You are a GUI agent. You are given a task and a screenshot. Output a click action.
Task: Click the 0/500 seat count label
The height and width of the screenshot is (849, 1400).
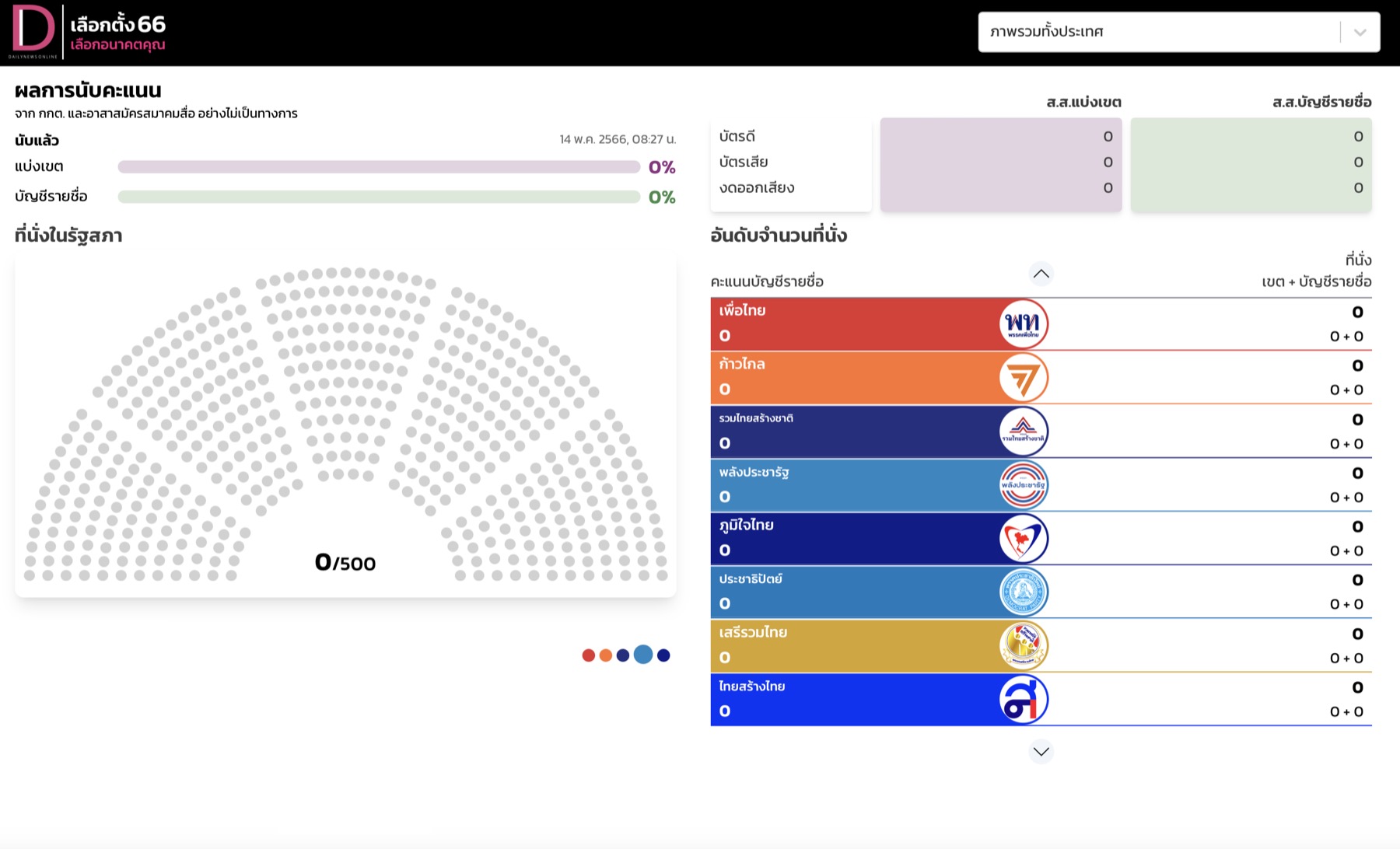345,562
